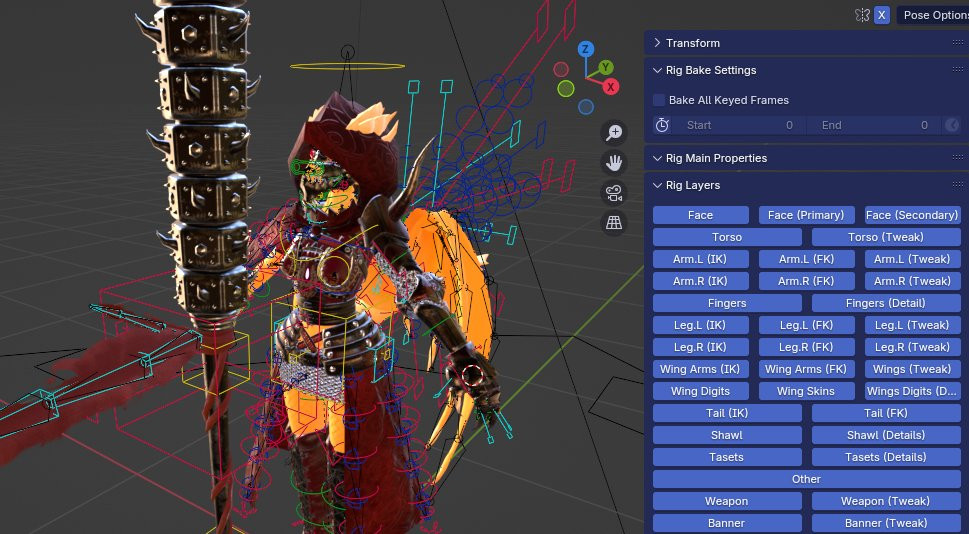Toggle Arm.L (FK) layer
This screenshot has height=534, width=969.
806,259
